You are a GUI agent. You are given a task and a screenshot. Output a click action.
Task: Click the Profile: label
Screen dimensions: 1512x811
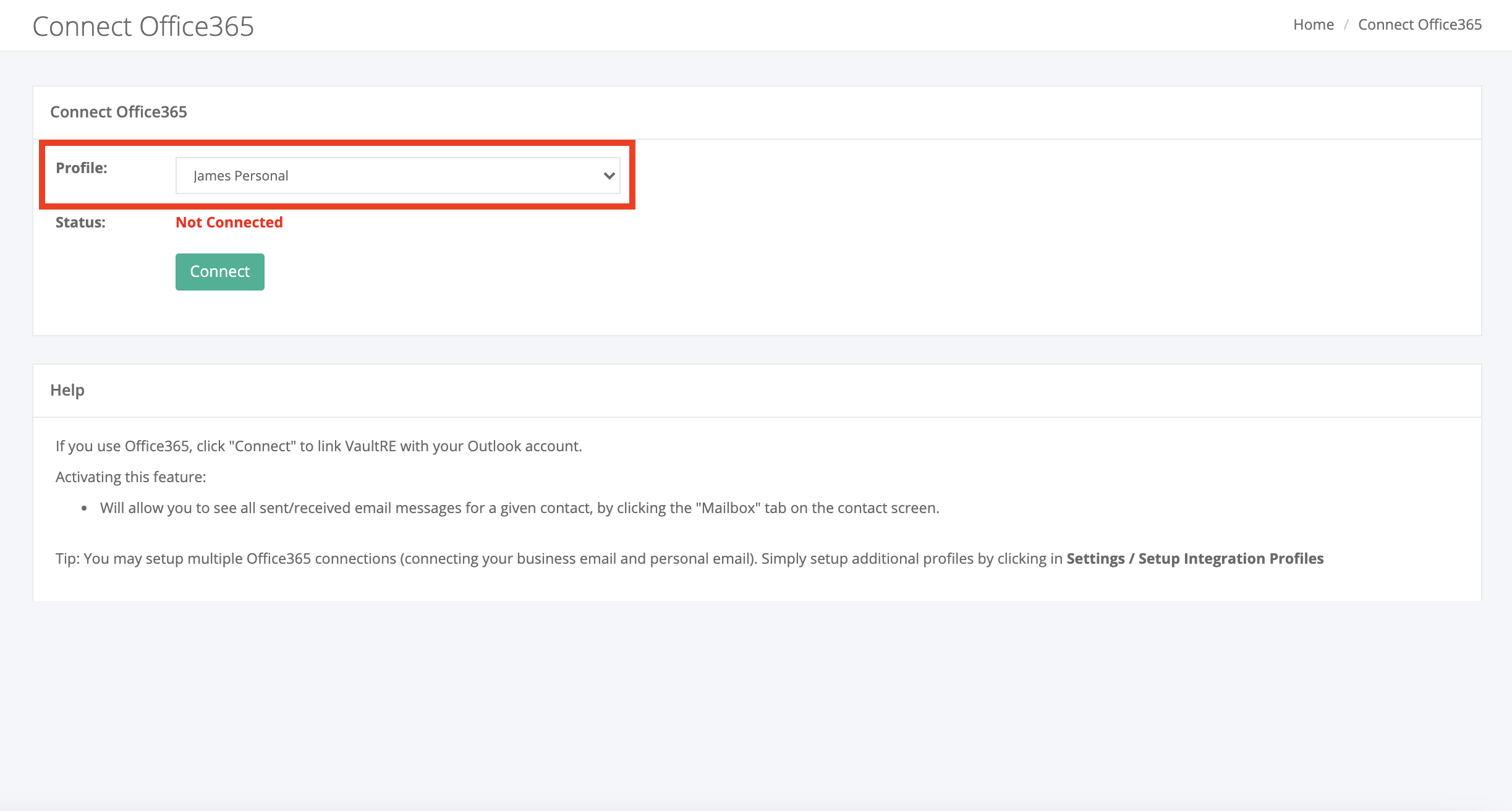[82, 168]
